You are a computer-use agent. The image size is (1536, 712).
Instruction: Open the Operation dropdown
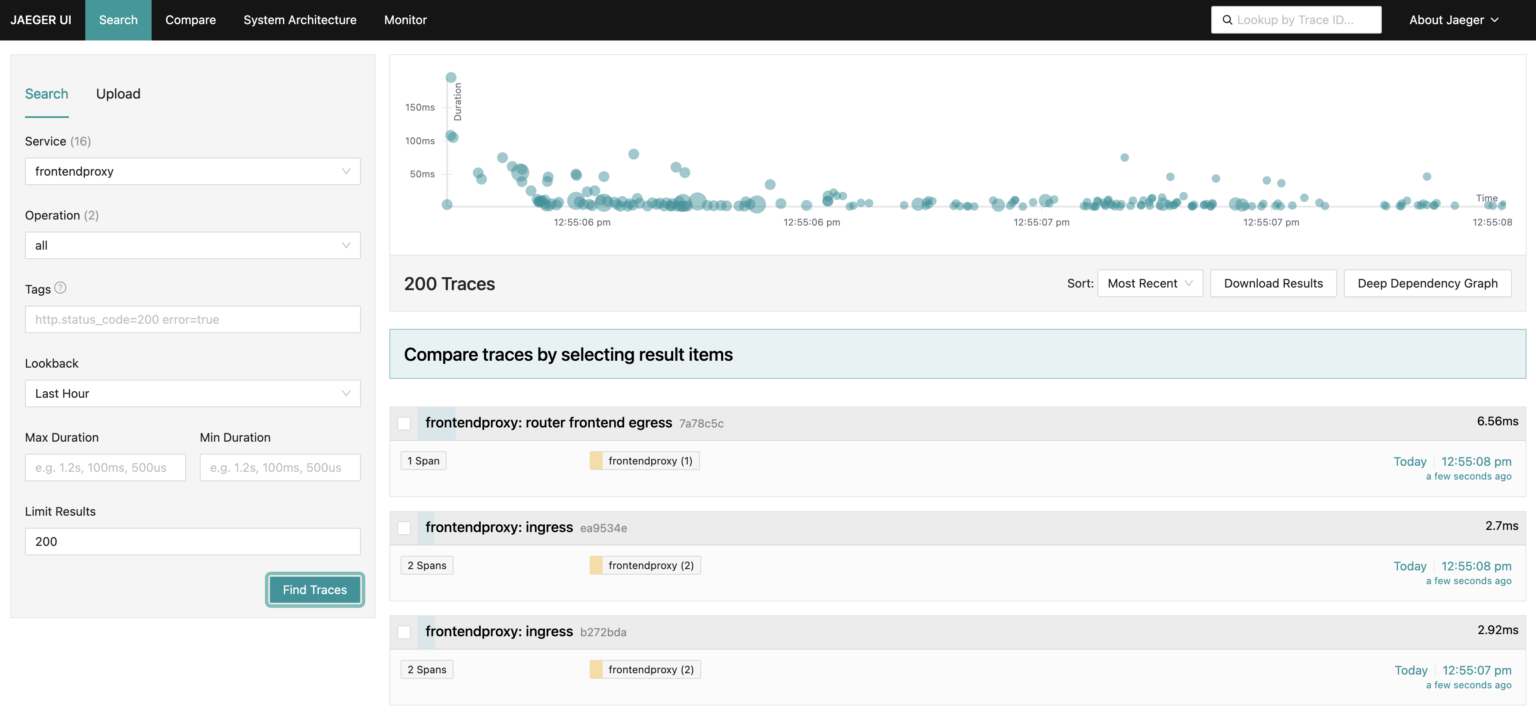point(192,245)
